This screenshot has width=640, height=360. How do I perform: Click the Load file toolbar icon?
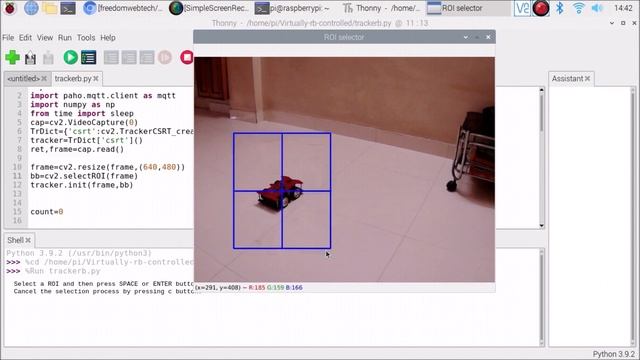[30, 58]
